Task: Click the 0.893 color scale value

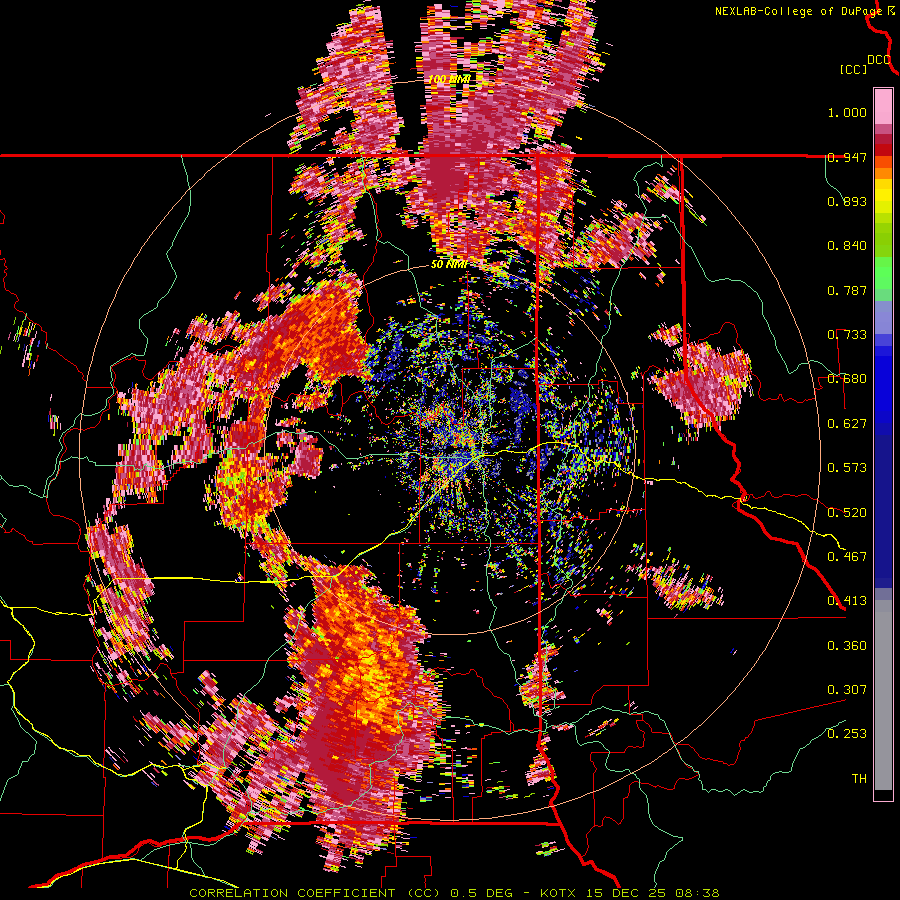Action: click(x=847, y=201)
